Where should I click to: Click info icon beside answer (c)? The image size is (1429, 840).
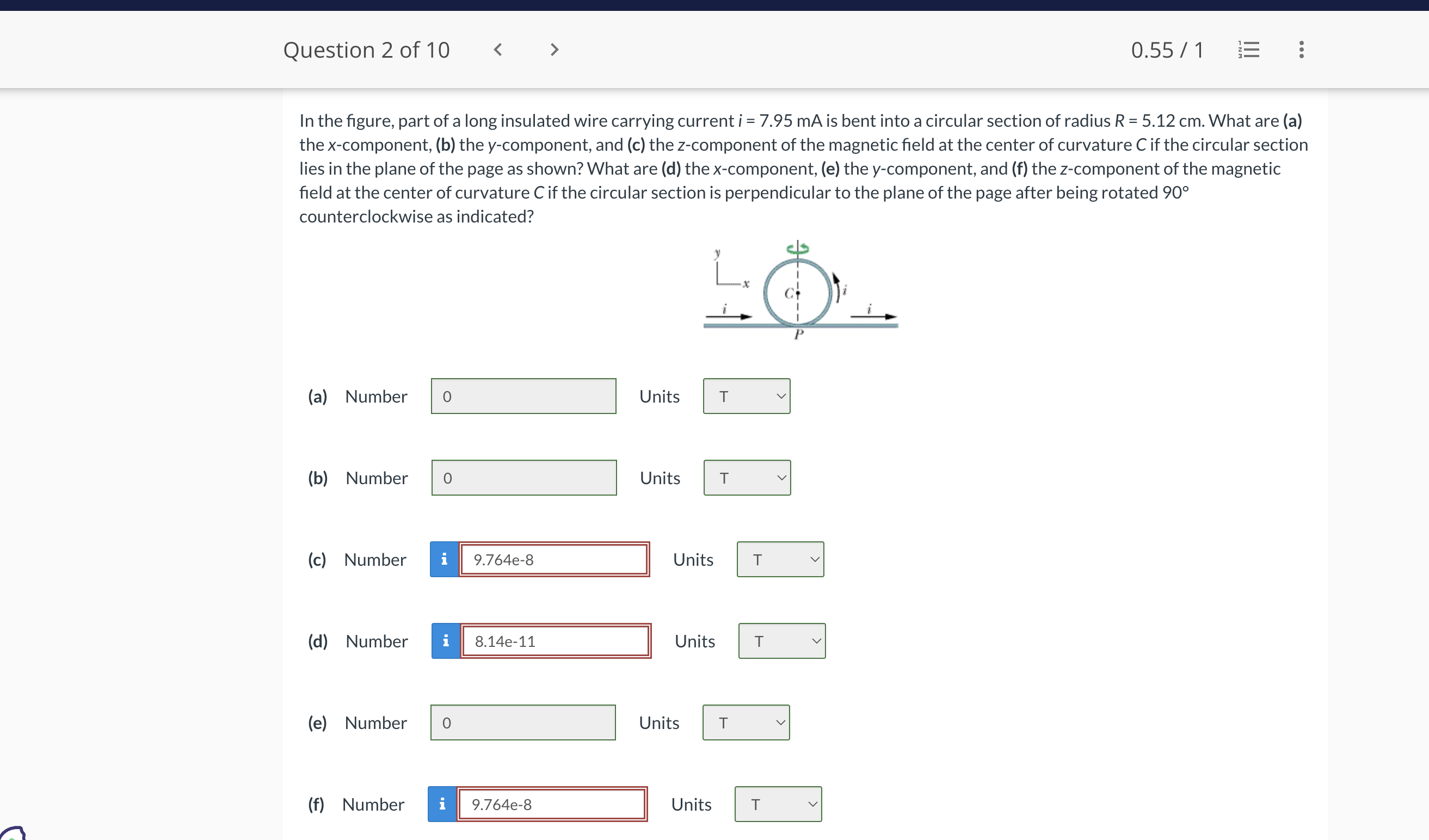tap(444, 559)
